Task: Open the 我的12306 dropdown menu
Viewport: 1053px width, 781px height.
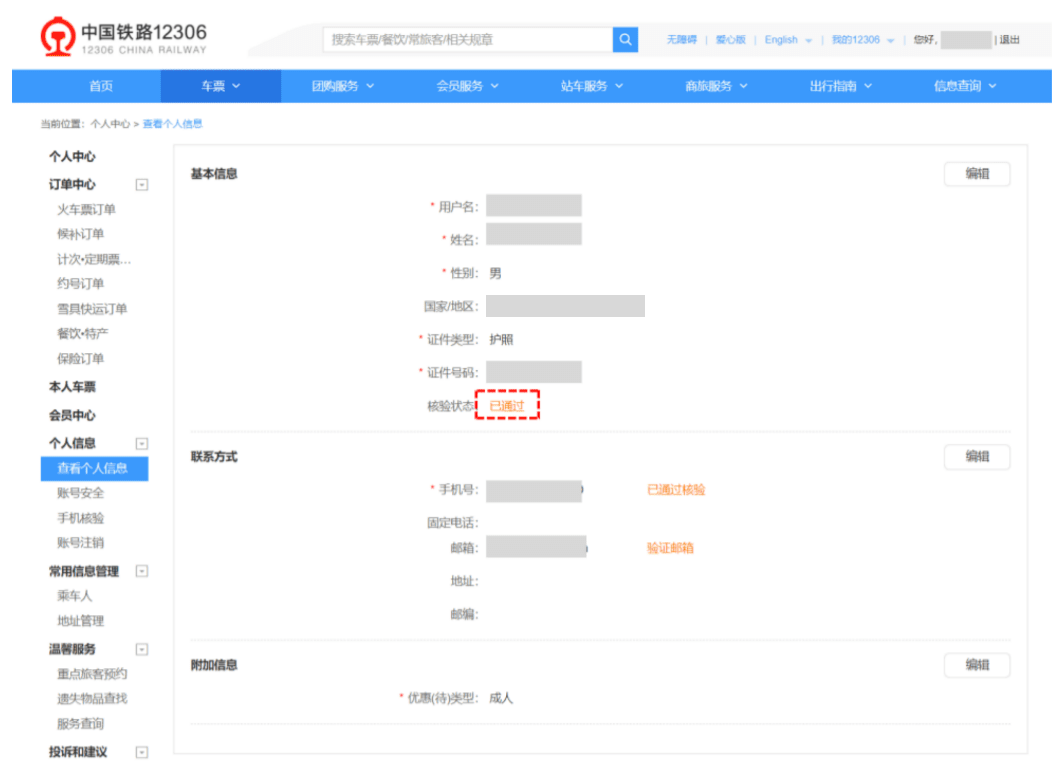Action: (862, 40)
